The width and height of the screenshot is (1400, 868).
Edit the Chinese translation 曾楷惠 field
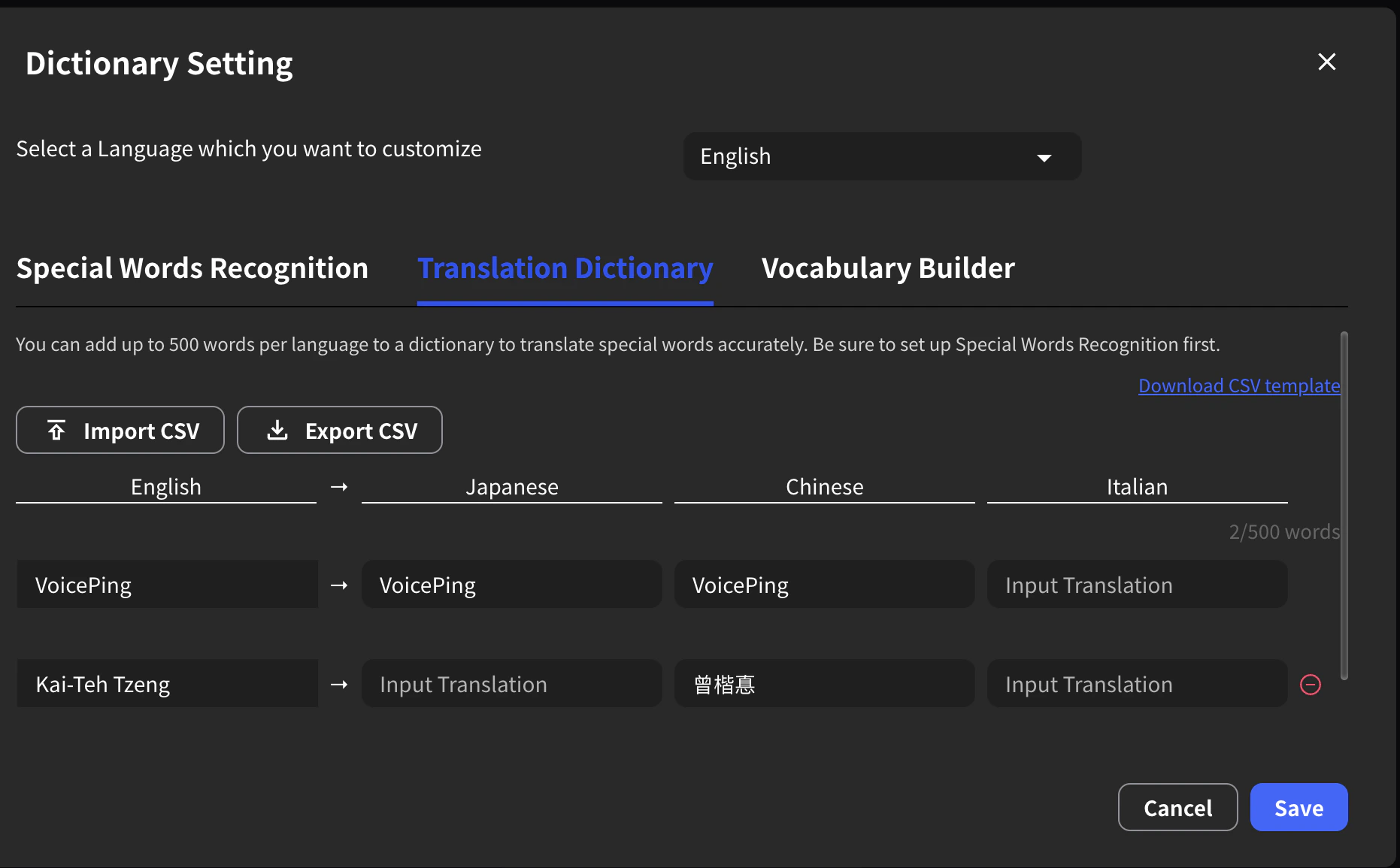coord(825,684)
